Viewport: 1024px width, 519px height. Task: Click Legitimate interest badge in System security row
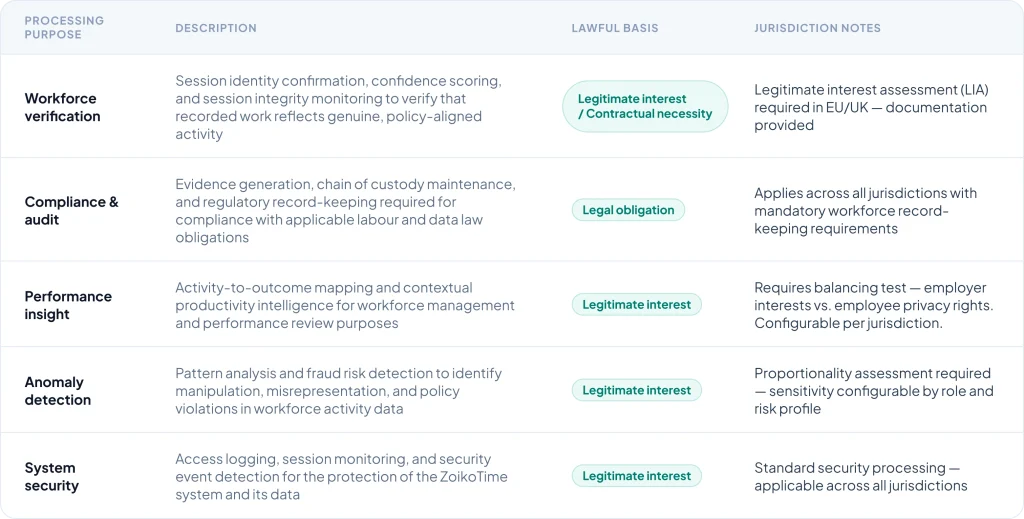[636, 476]
